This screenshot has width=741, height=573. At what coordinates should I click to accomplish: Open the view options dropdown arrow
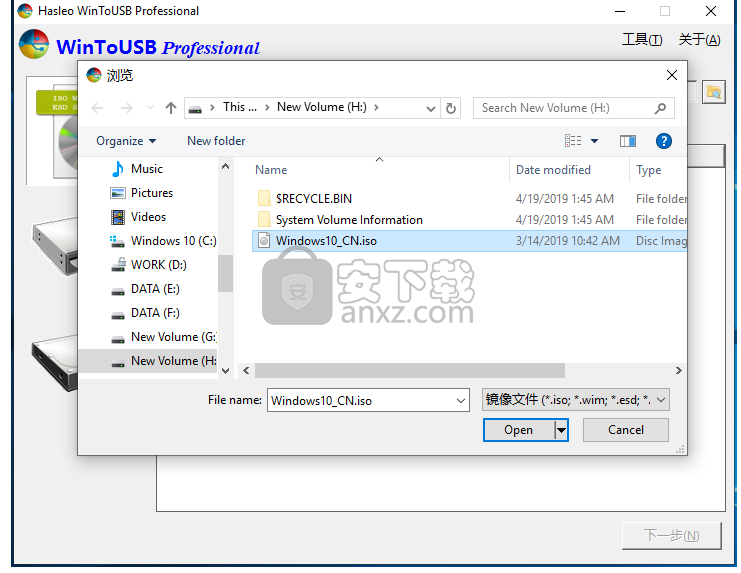pyautogui.click(x=595, y=141)
